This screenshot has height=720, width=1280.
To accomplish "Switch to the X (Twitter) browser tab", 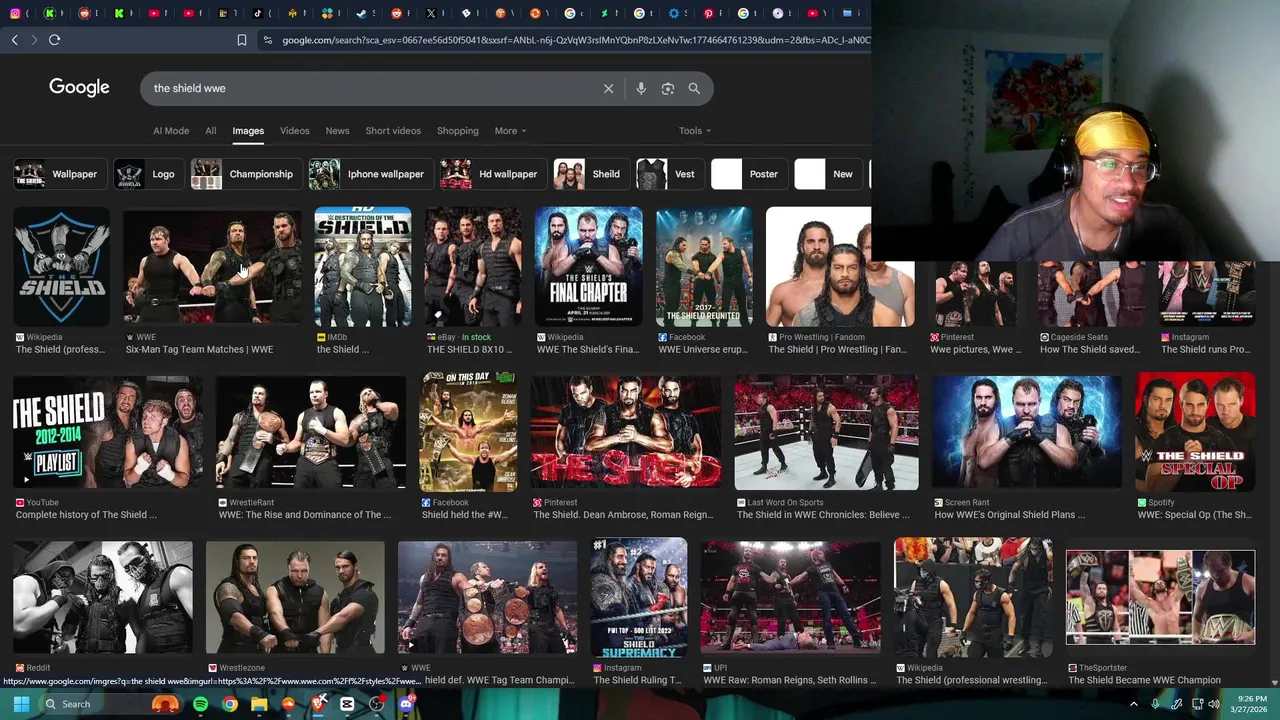I will pos(430,13).
